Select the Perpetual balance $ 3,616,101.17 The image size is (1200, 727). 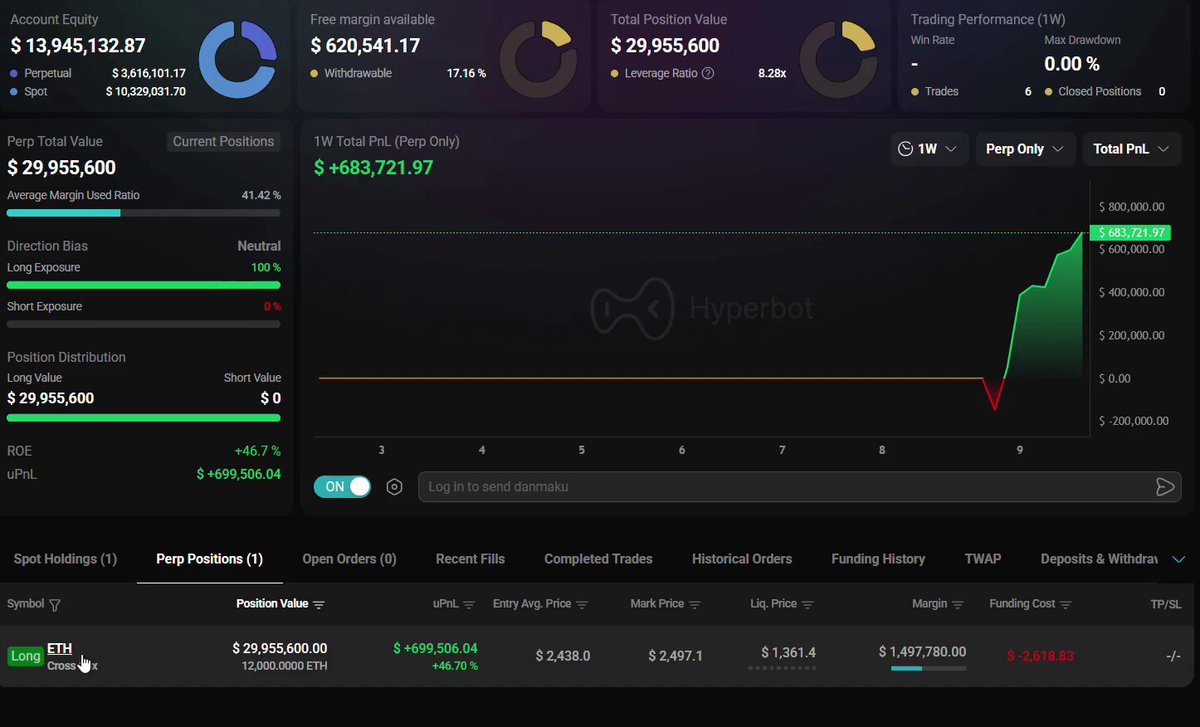coord(148,73)
